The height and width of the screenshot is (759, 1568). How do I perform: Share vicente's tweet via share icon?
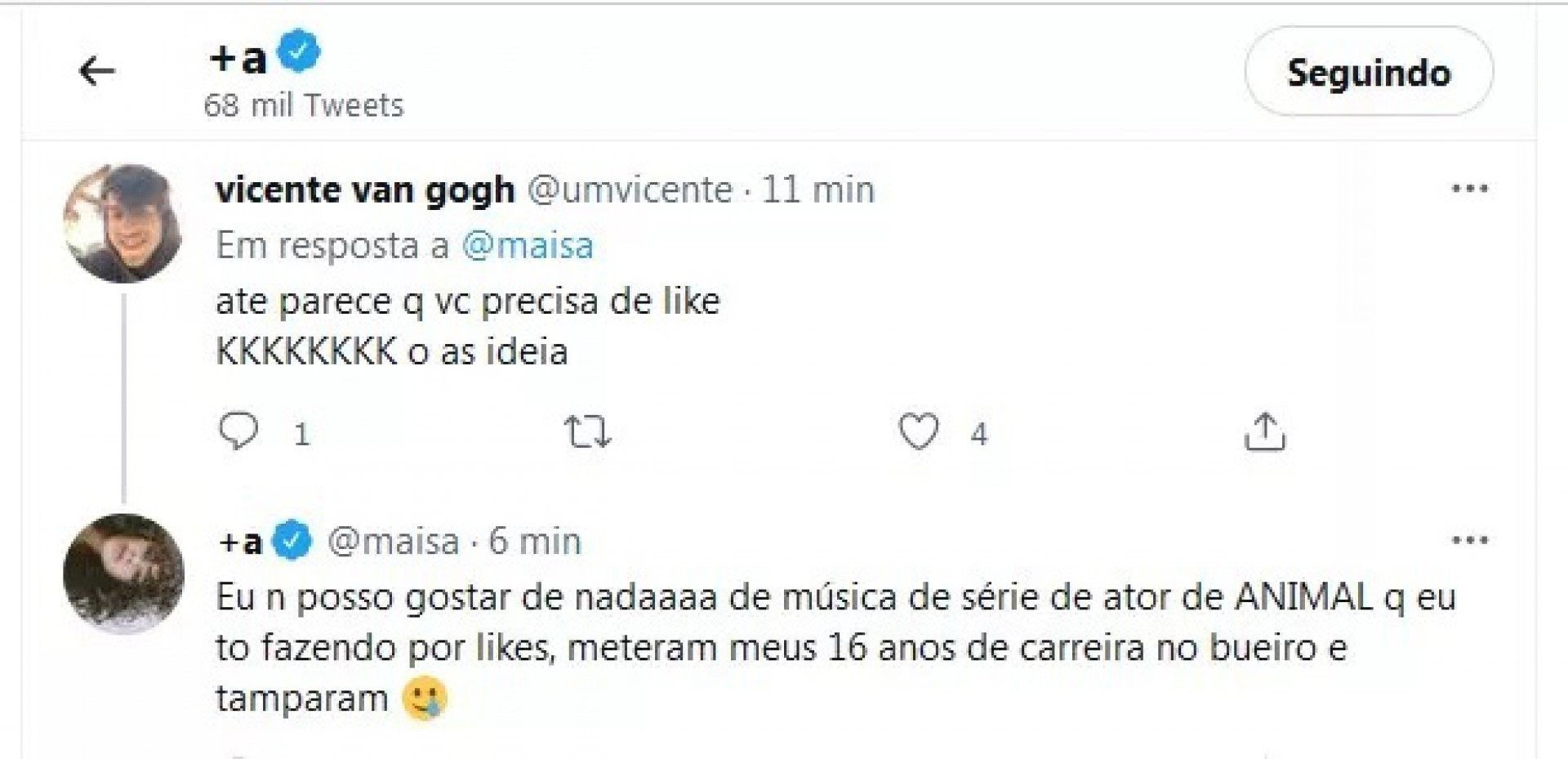pos(1264,432)
